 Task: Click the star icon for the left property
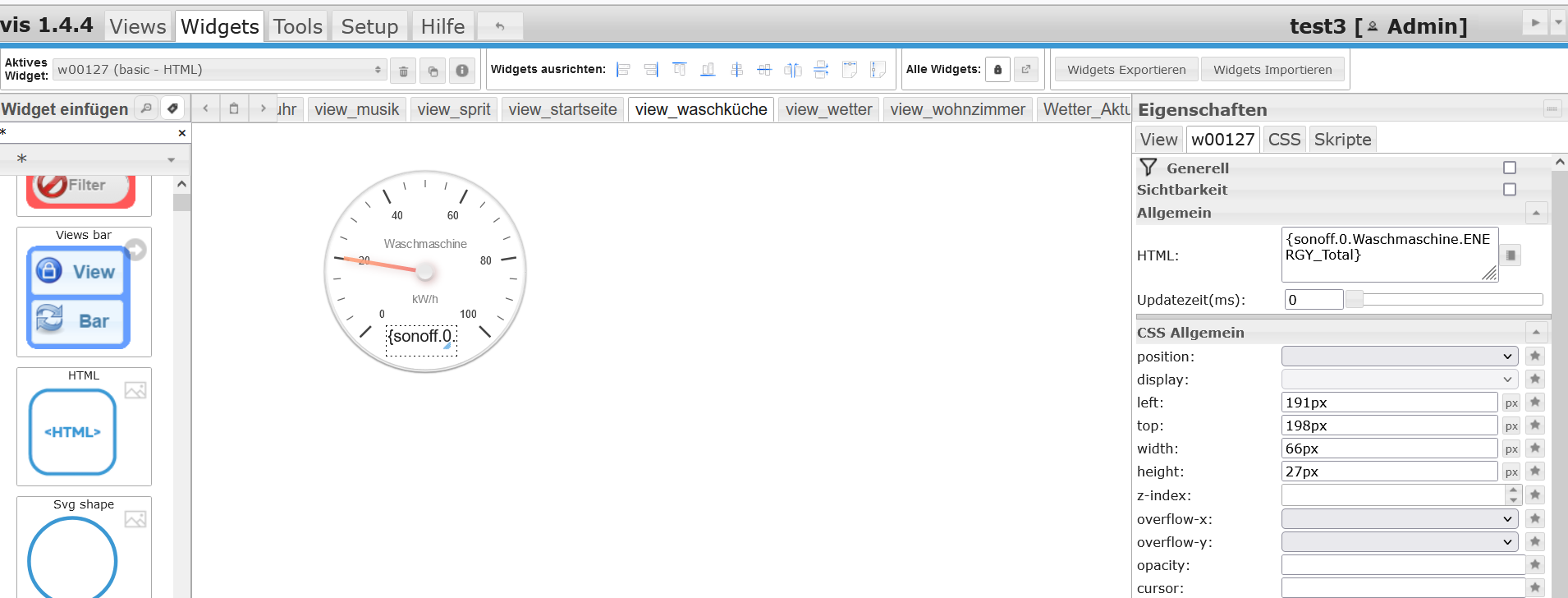pyautogui.click(x=1535, y=402)
